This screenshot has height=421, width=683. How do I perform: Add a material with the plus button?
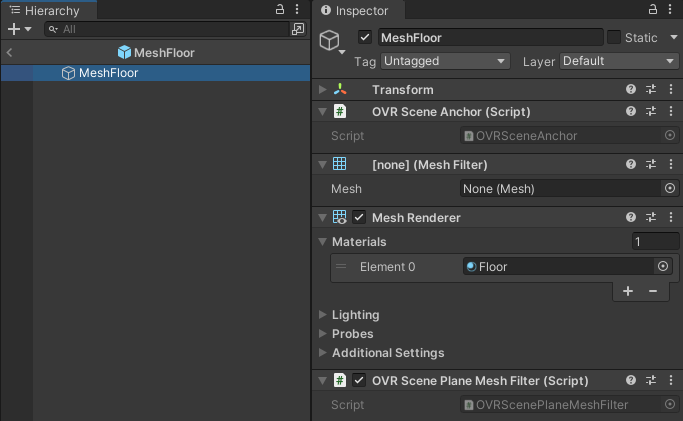click(x=628, y=291)
